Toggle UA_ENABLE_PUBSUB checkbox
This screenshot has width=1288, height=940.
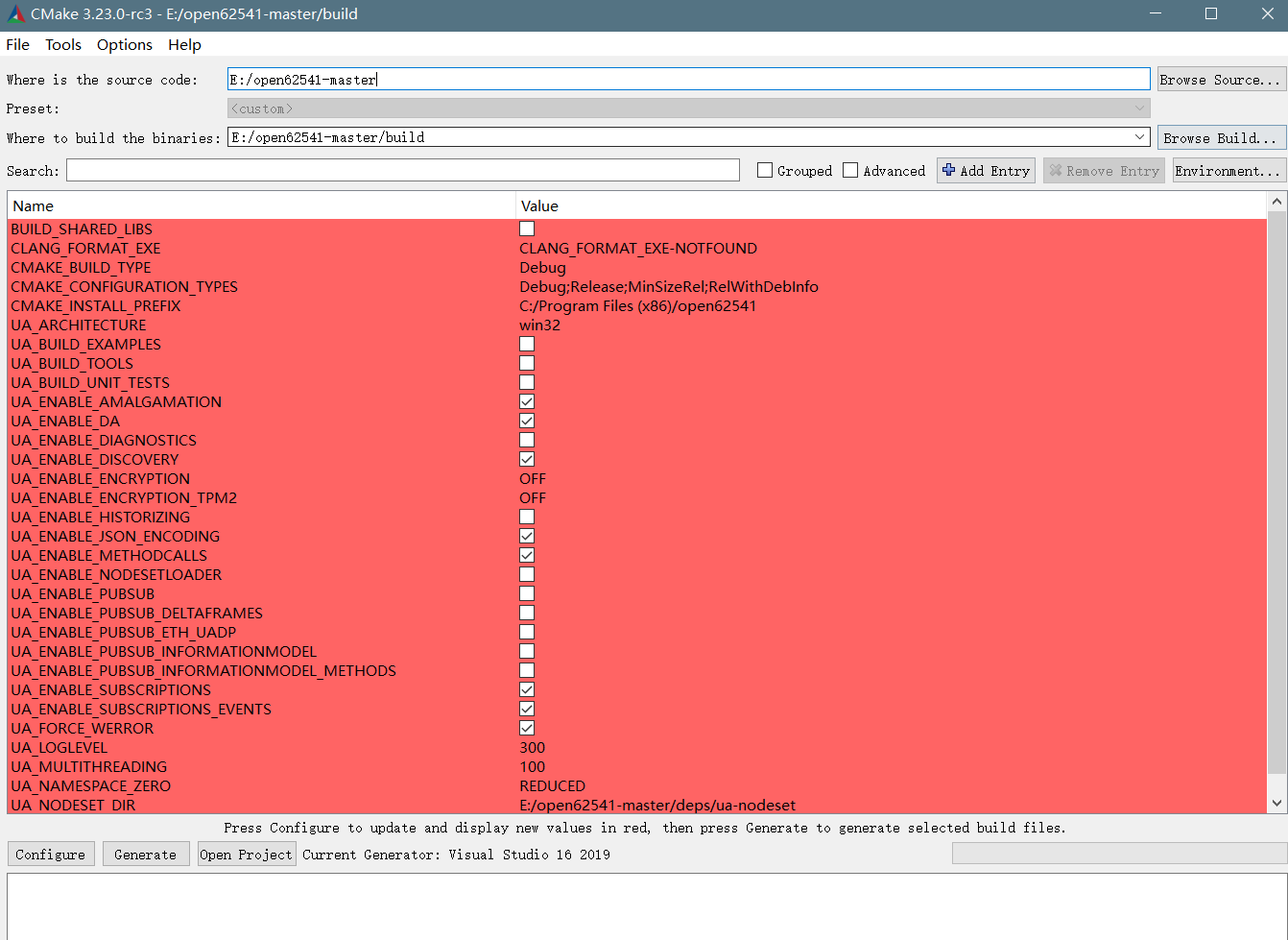tap(527, 593)
